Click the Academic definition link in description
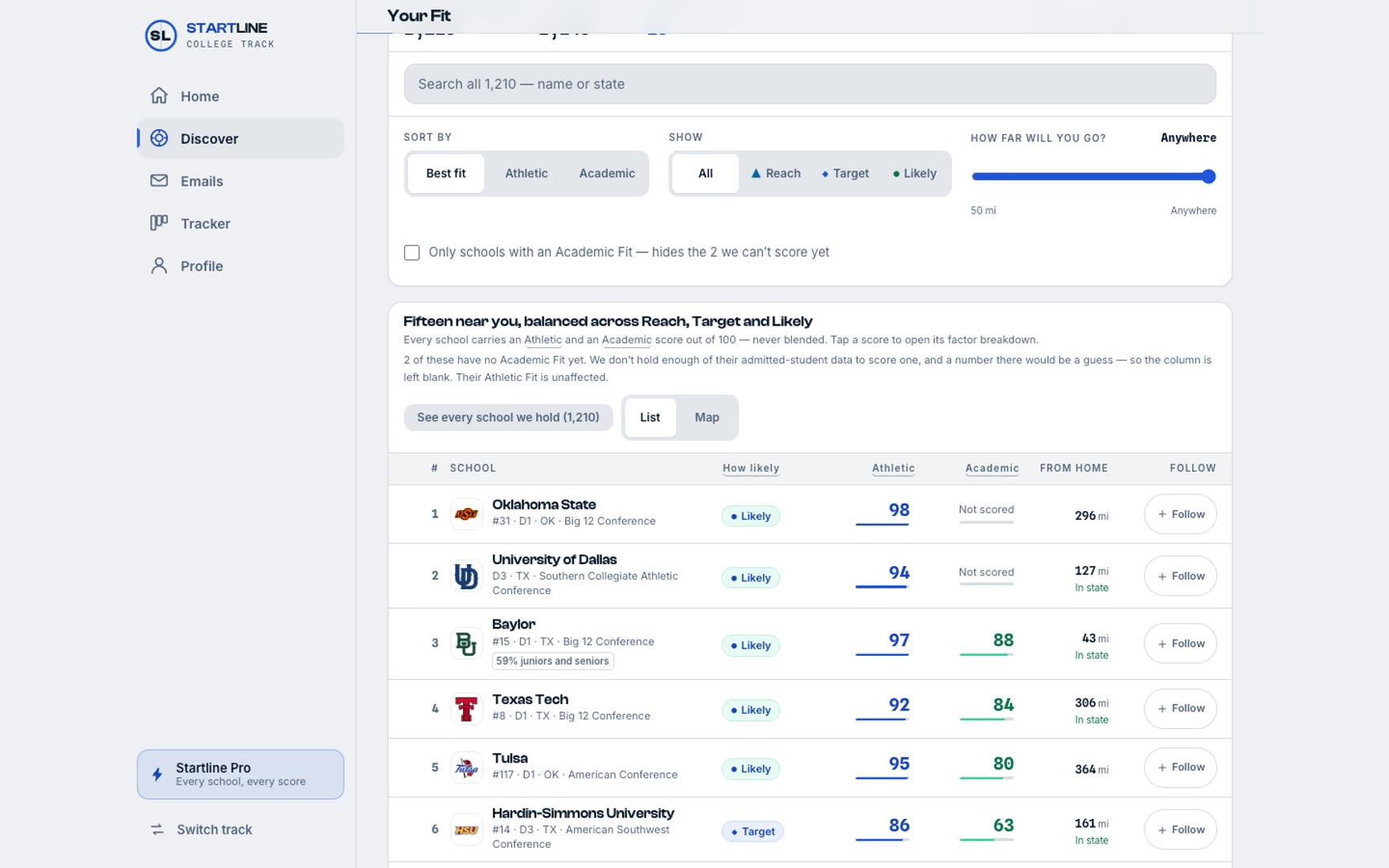1389x868 pixels. click(627, 340)
